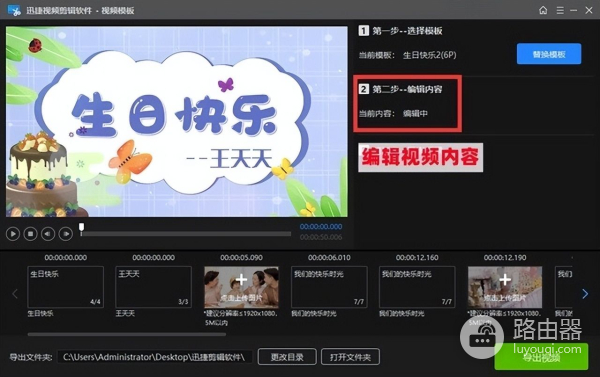Click the video preview canvas
The height and width of the screenshot is (377, 600).
(x=177, y=122)
